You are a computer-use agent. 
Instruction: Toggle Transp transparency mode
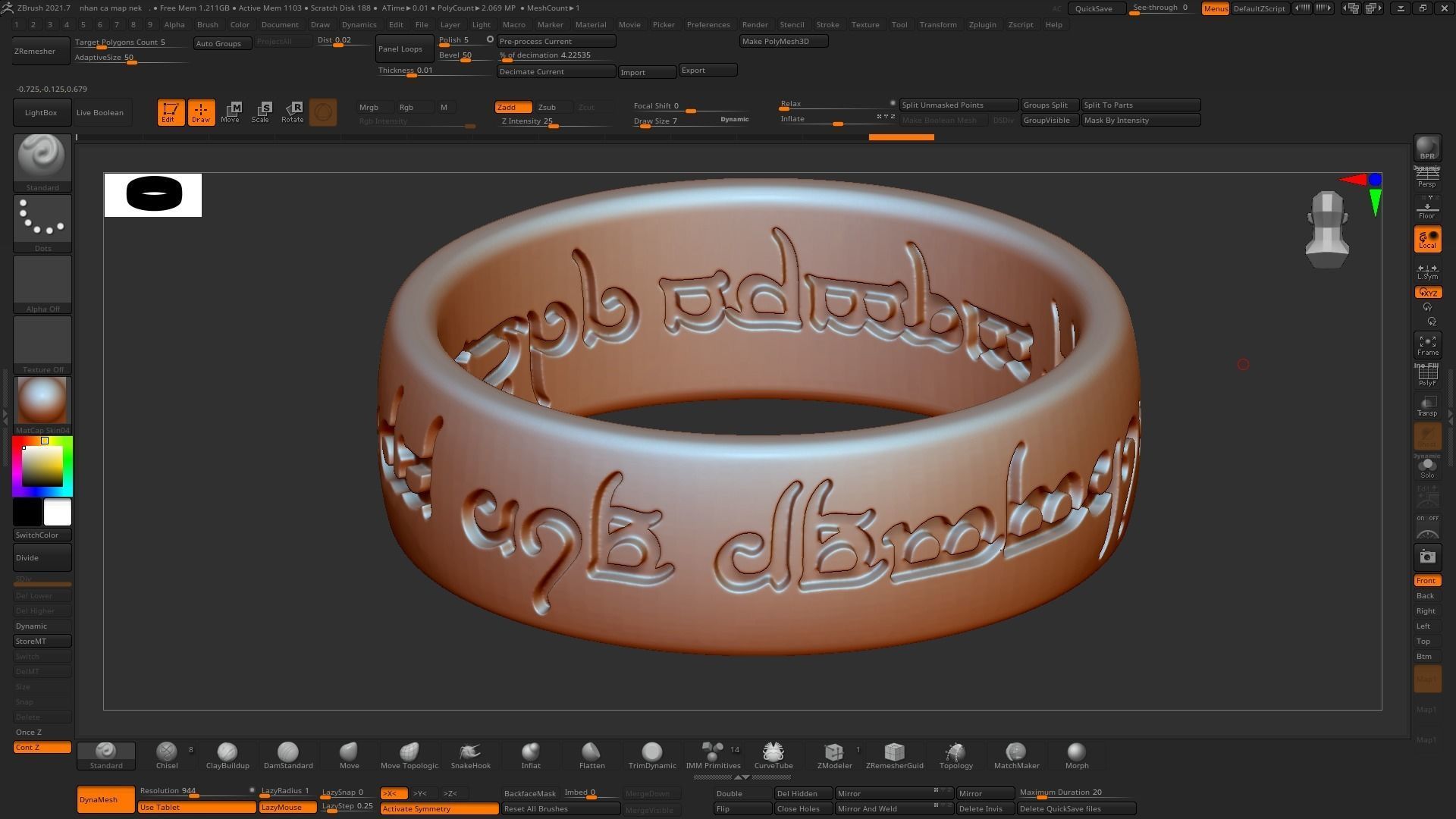pyautogui.click(x=1427, y=406)
